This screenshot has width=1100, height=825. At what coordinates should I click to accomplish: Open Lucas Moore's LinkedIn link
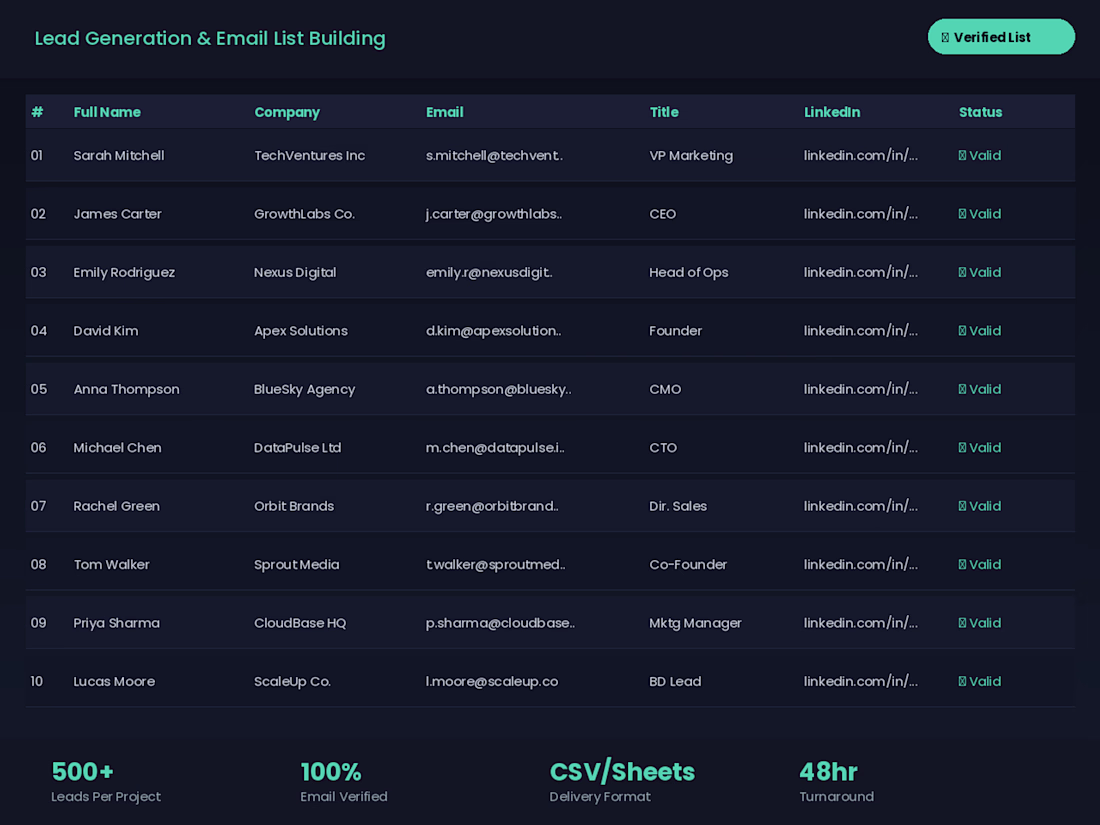tap(861, 681)
